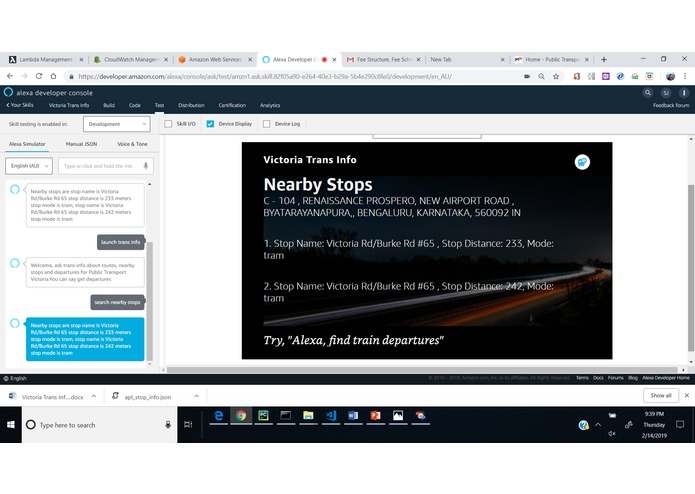Bookmark this page with the star icon
Viewport: 695px width, 494px height.
556,77
